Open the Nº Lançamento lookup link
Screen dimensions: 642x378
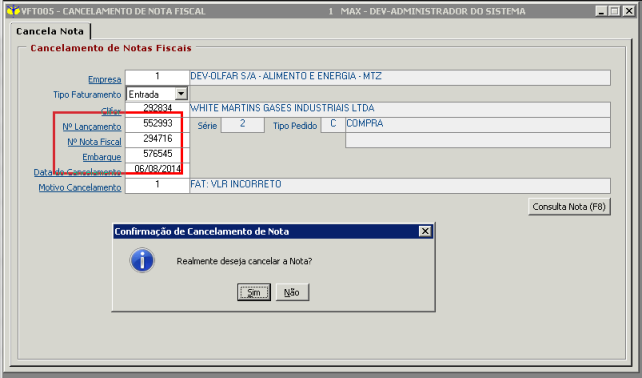[x=92, y=127]
